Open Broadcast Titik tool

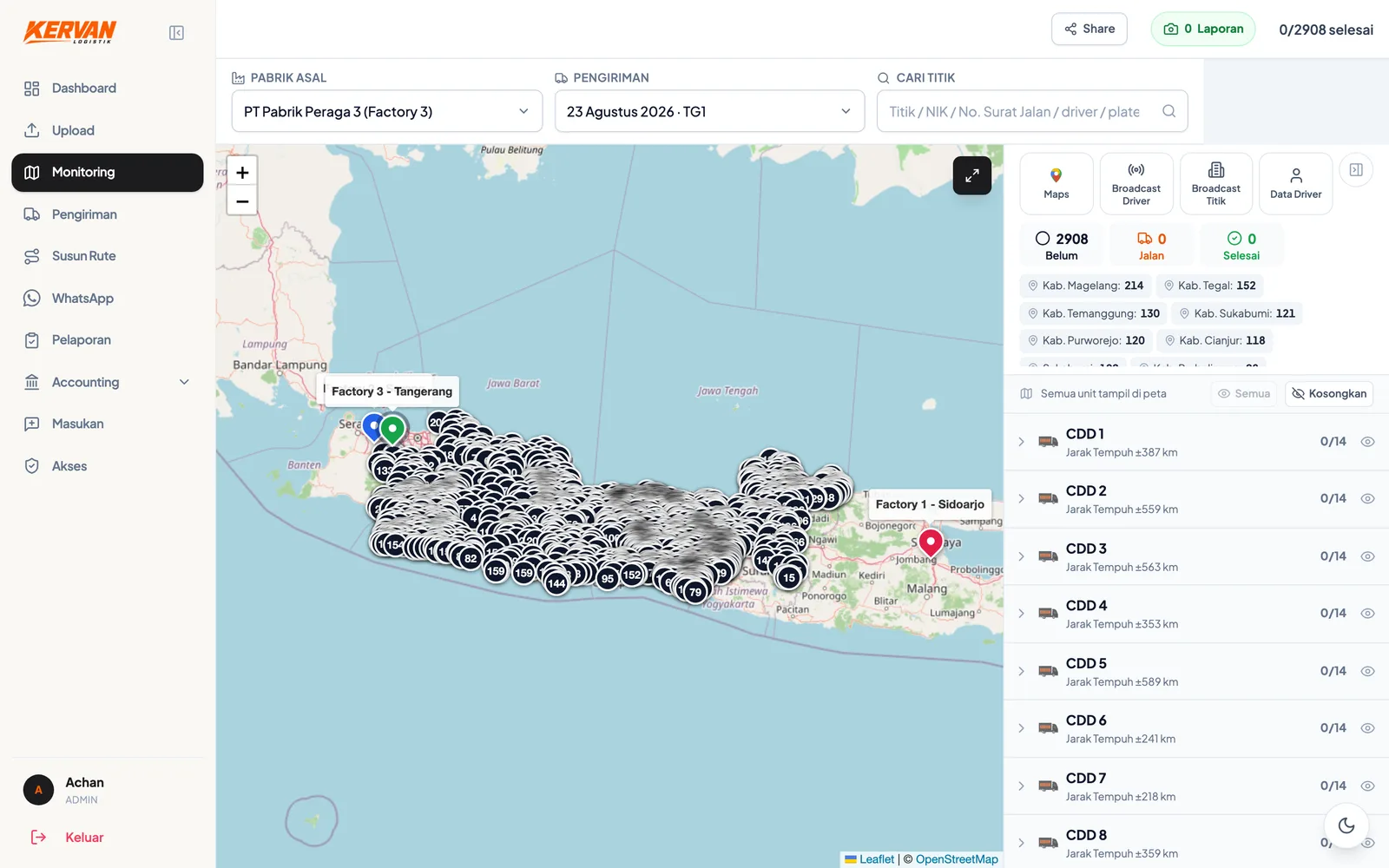point(1216,184)
